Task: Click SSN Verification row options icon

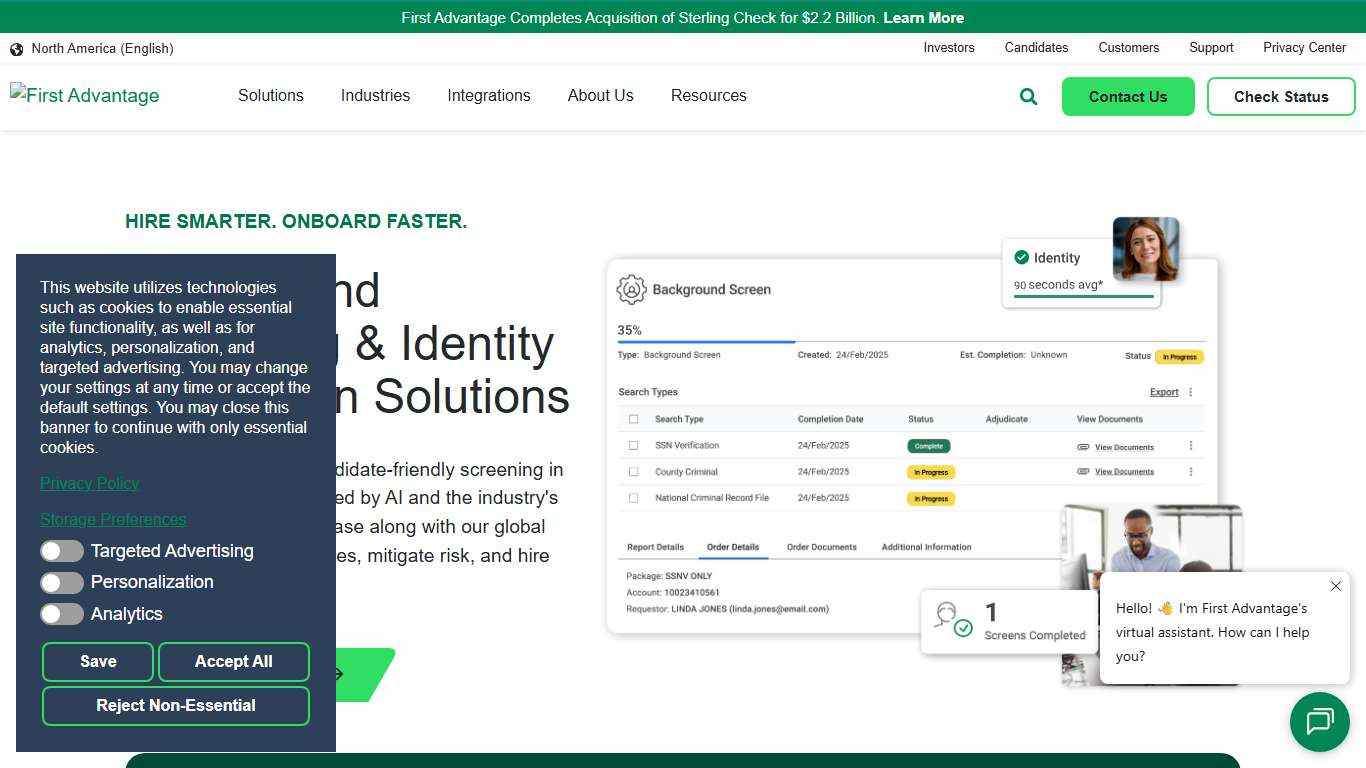Action: pyautogui.click(x=1190, y=446)
